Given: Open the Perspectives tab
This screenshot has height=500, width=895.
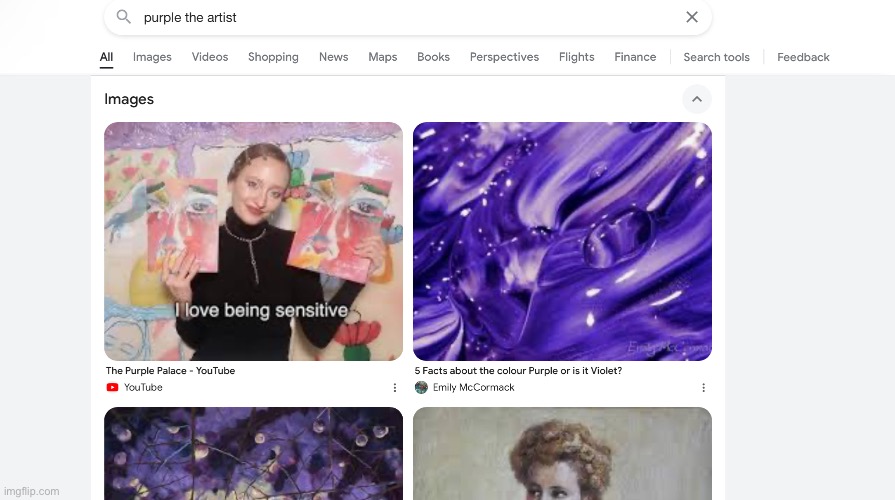Looking at the screenshot, I should 504,57.
